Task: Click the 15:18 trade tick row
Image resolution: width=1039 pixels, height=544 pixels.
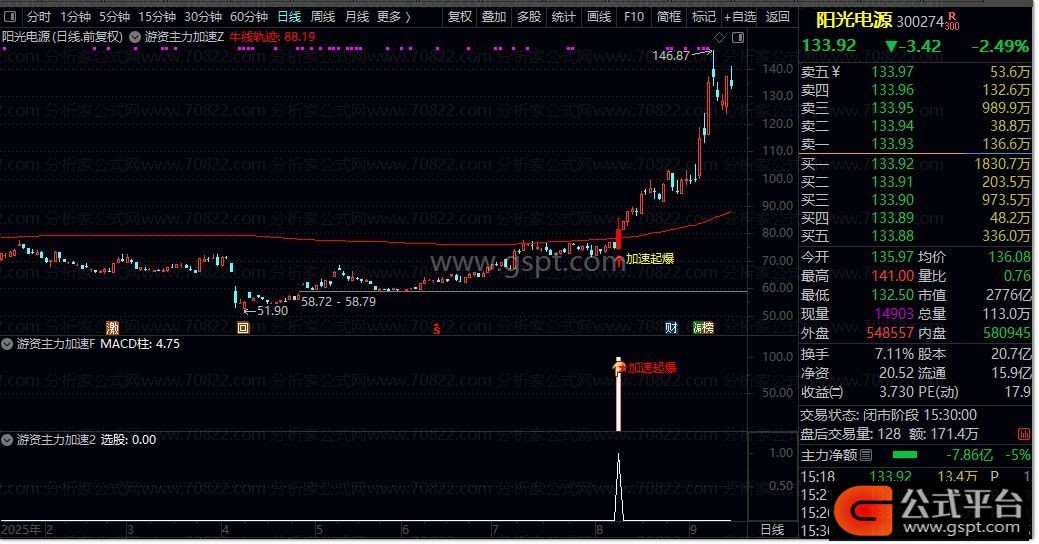Action: pyautogui.click(x=914, y=476)
